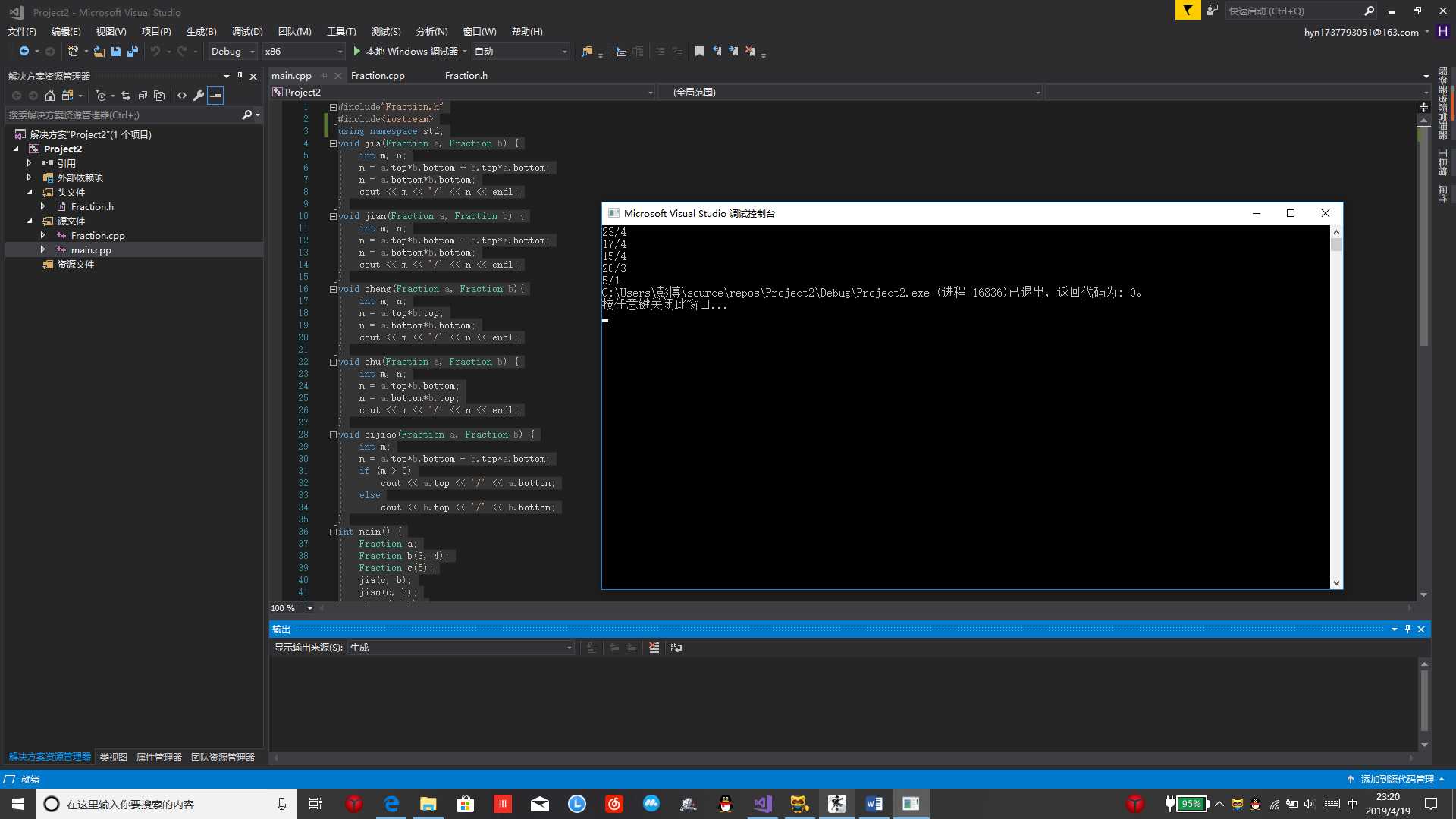Screen dimensions: 1456x819
Task: Click the debug console vertical scrollbar
Action: click(x=1336, y=406)
